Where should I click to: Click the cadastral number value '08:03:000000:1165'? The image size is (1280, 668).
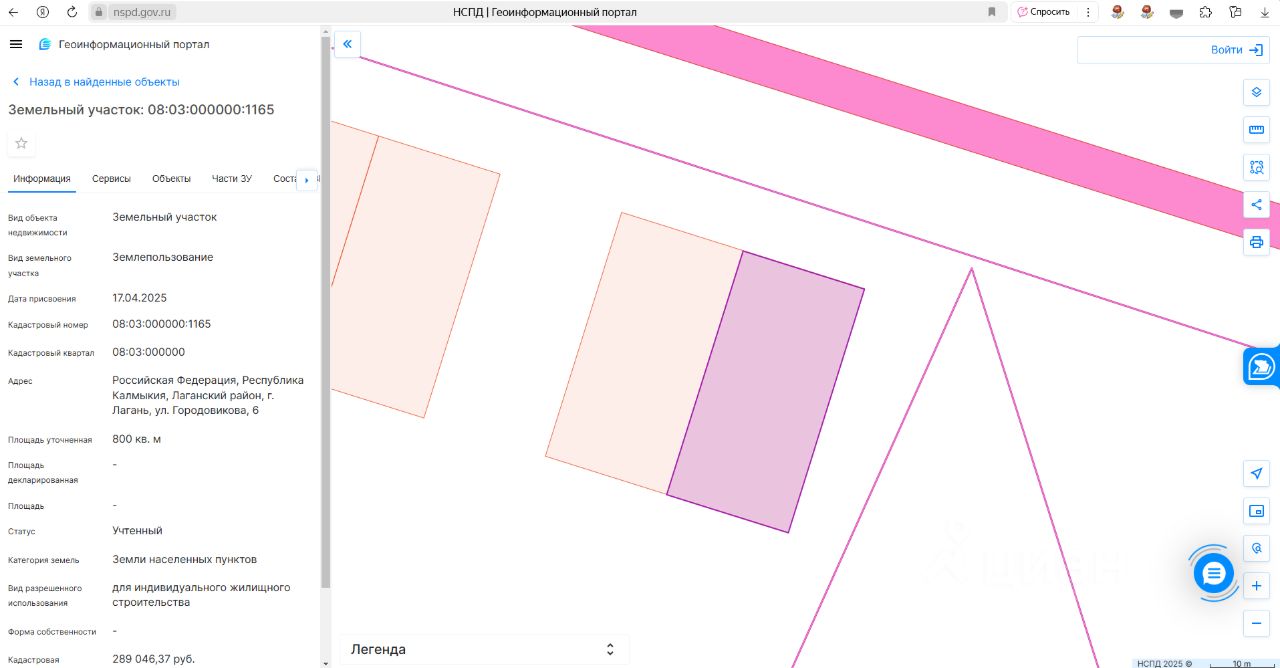pyautogui.click(x=162, y=324)
